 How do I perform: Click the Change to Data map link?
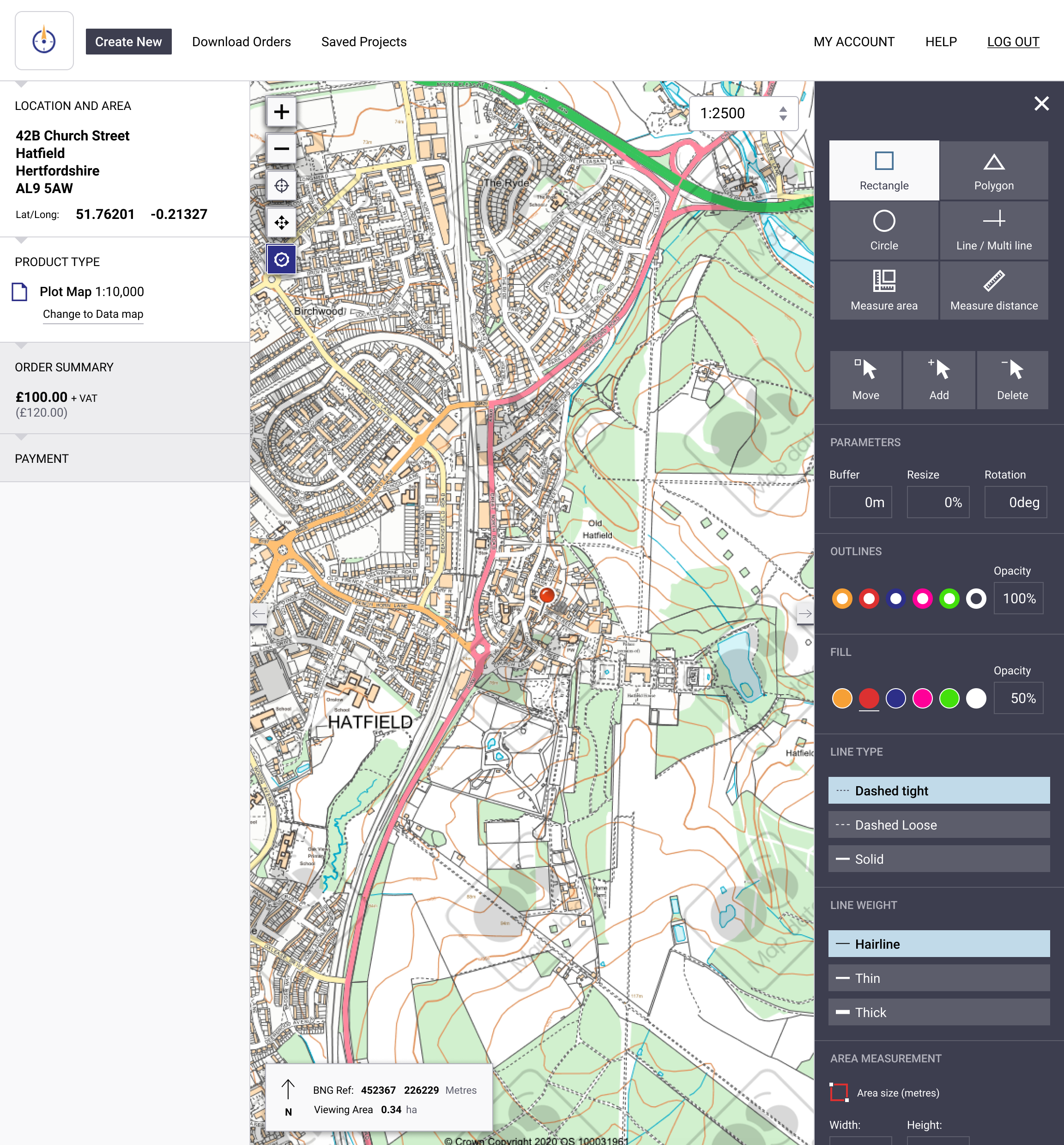coord(93,314)
